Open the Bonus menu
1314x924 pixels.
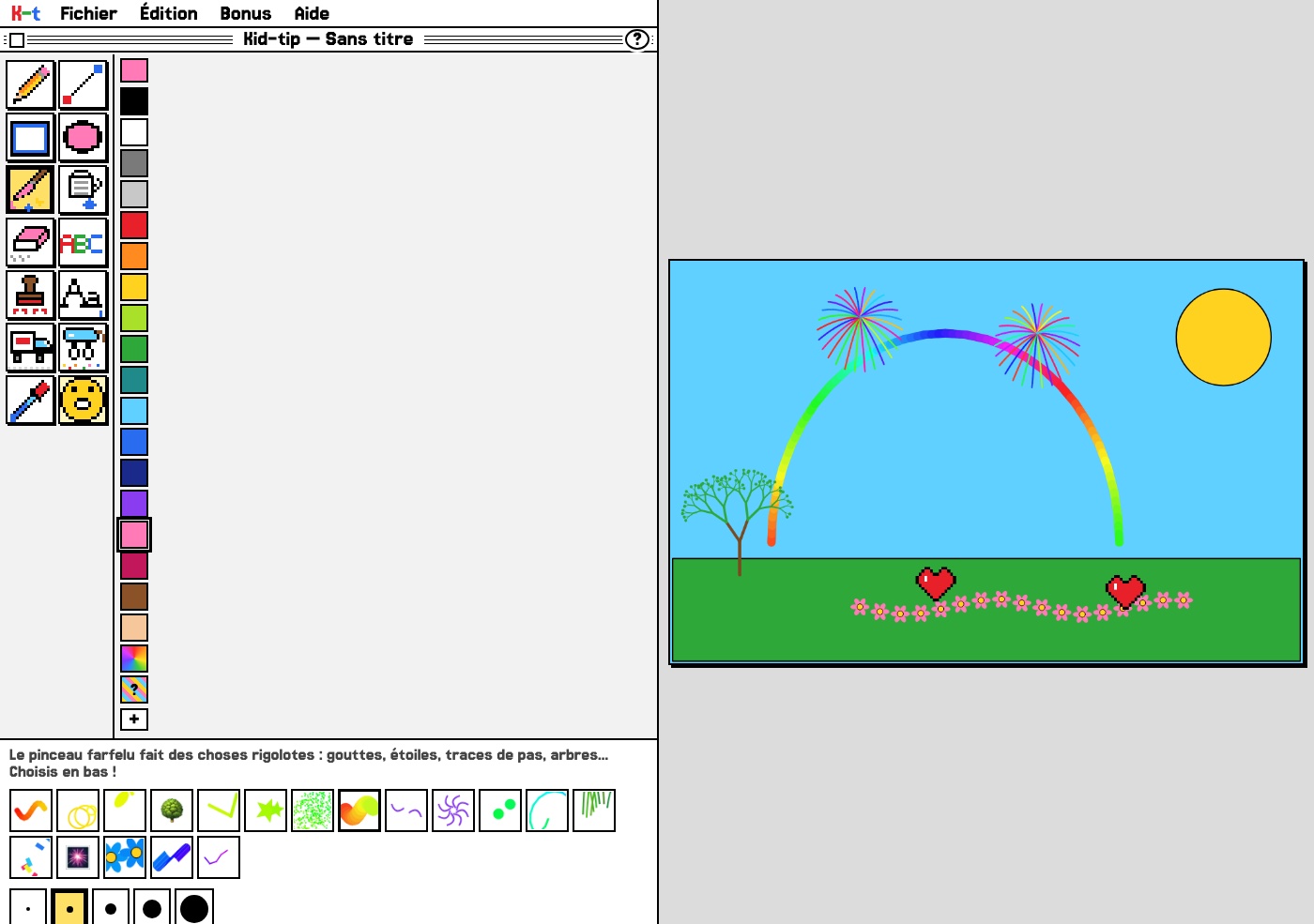pyautogui.click(x=246, y=13)
